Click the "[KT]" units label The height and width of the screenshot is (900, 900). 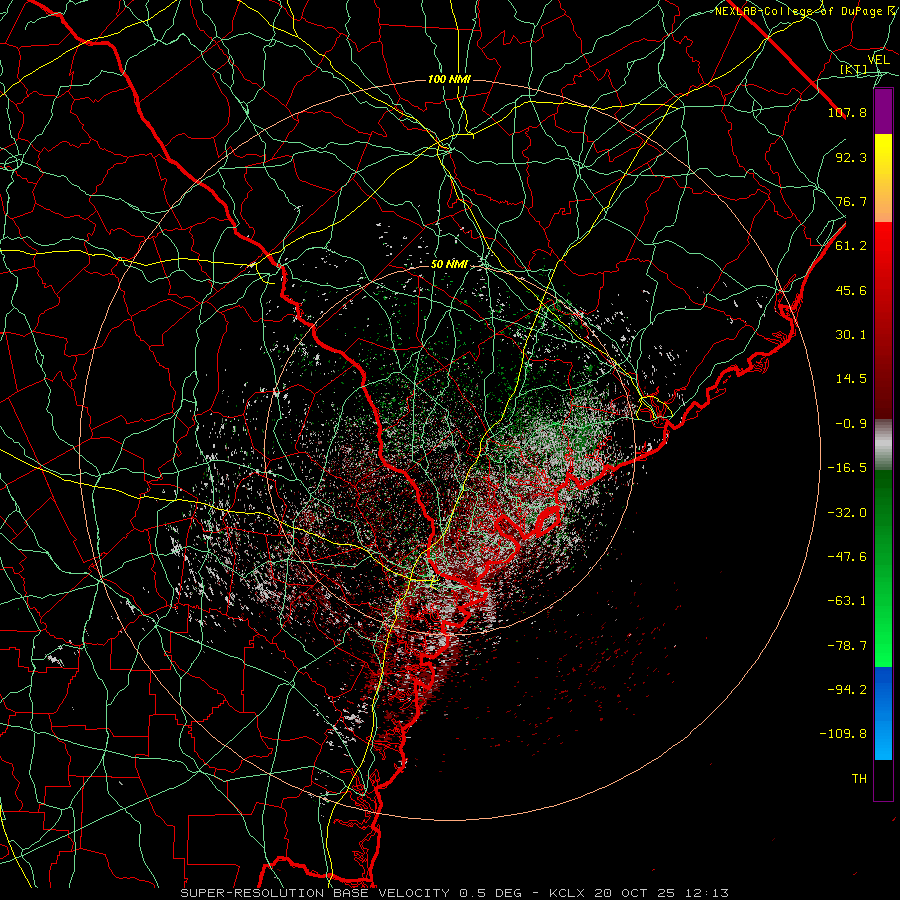tap(854, 69)
